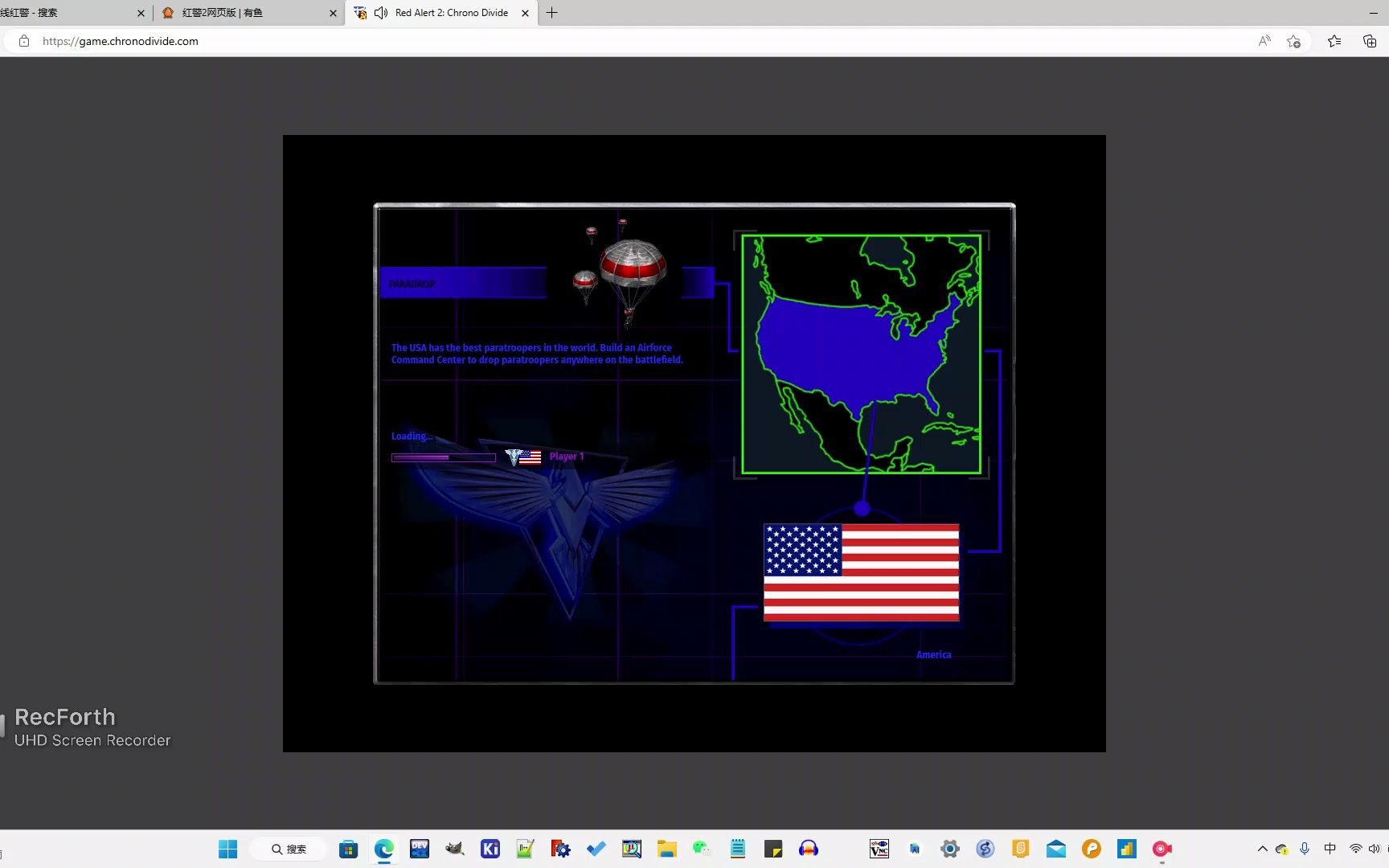Open the Favorites list toolbar icon
The width and height of the screenshot is (1389, 868).
[x=1334, y=41]
